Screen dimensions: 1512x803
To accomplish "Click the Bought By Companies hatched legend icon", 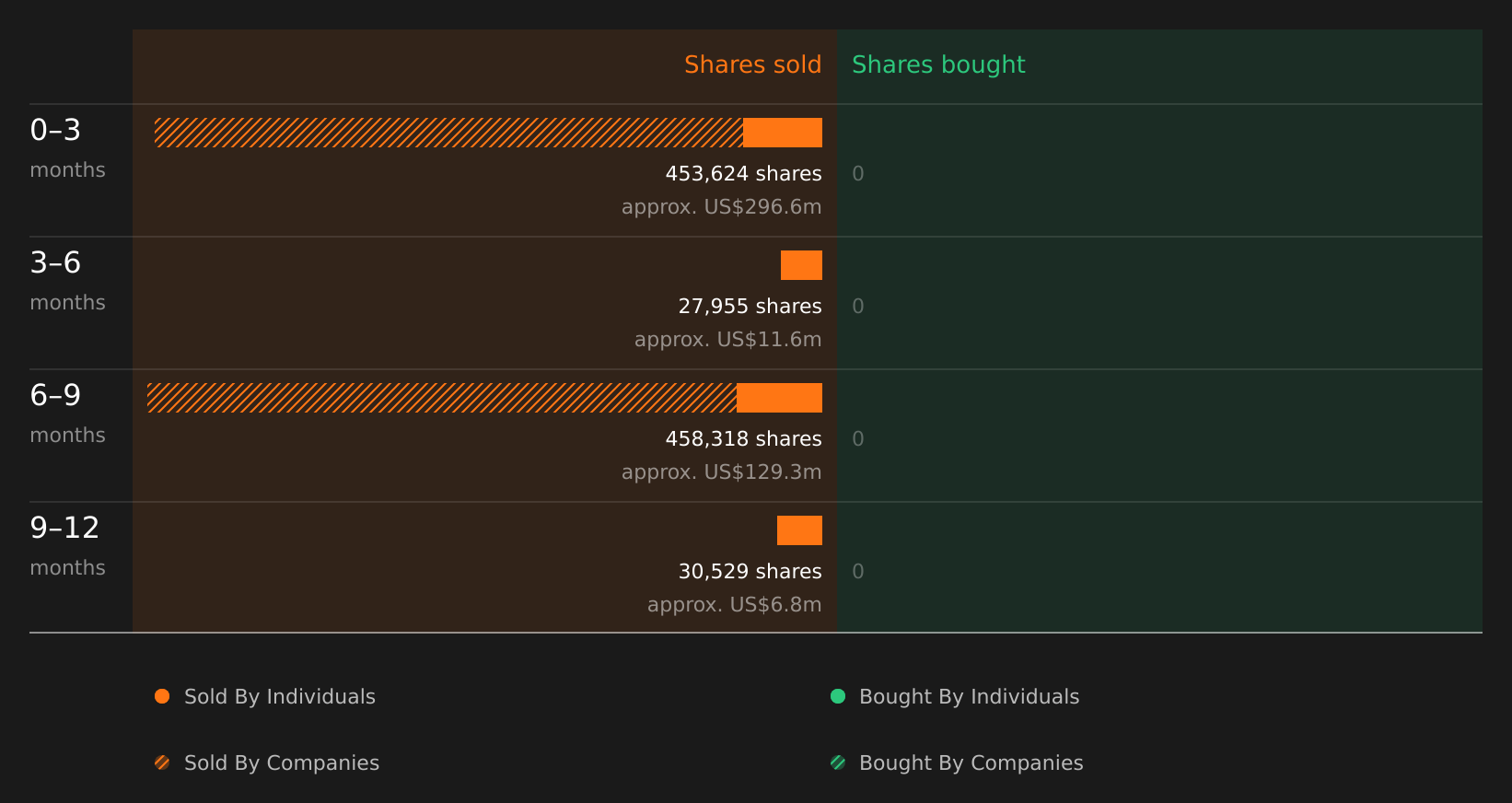I will [x=838, y=762].
